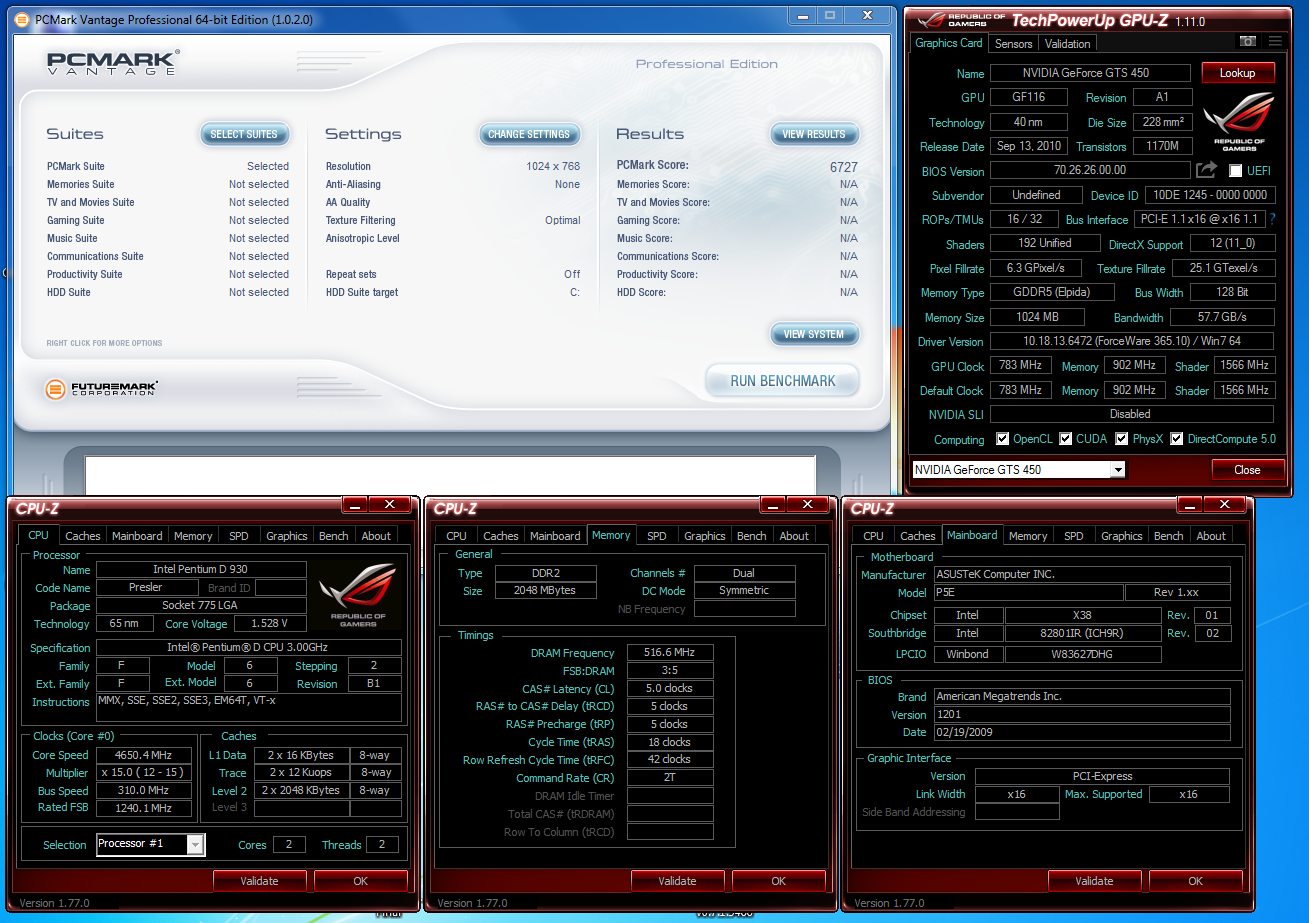This screenshot has width=1309, height=923.
Task: Click the Driver Version field in GPU-Z
Action: (x=1131, y=341)
